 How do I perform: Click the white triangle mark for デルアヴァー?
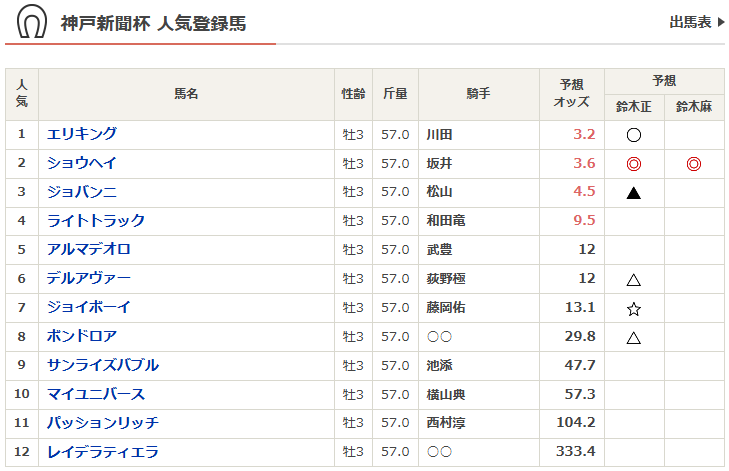633,280
